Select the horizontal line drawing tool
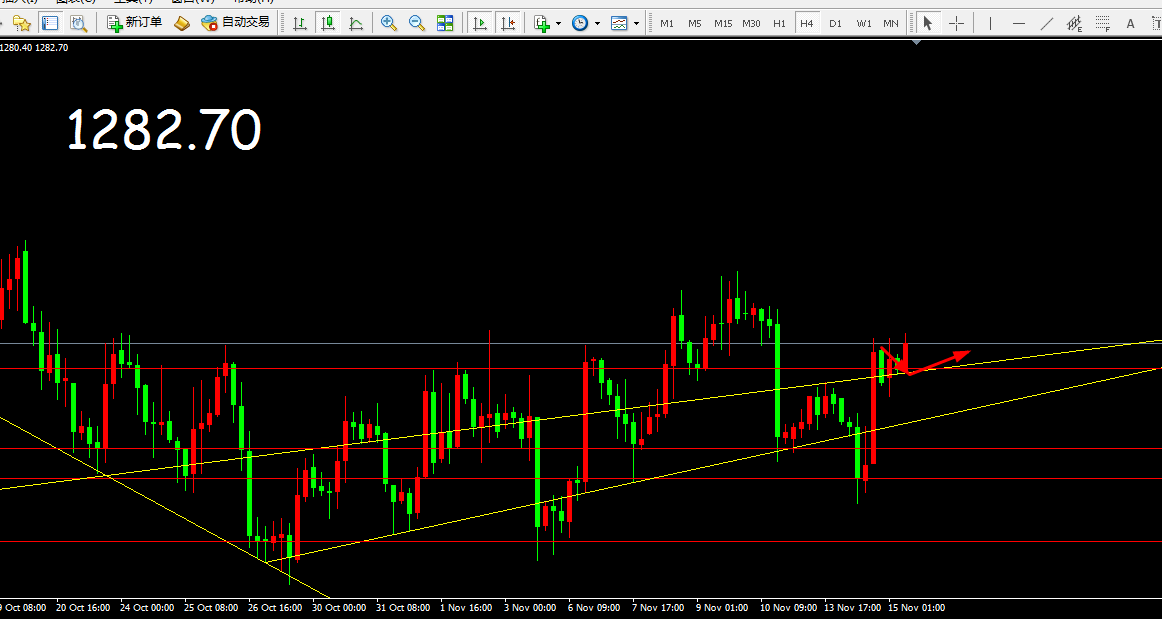Image resolution: width=1162 pixels, height=619 pixels. 1019,24
